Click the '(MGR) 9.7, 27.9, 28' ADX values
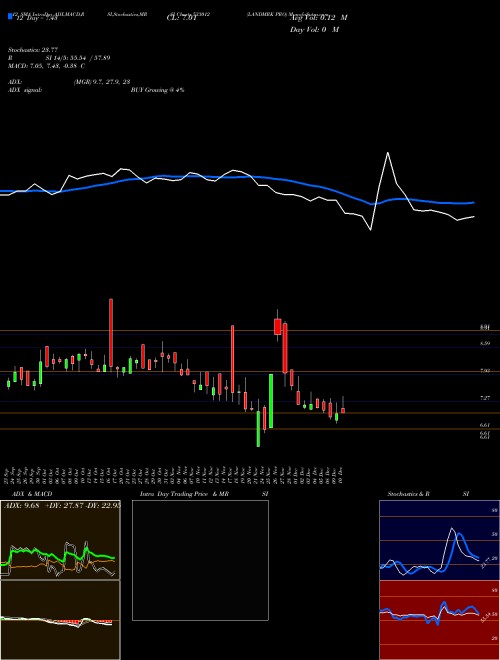This screenshot has height=660, width=500. tap(101, 82)
